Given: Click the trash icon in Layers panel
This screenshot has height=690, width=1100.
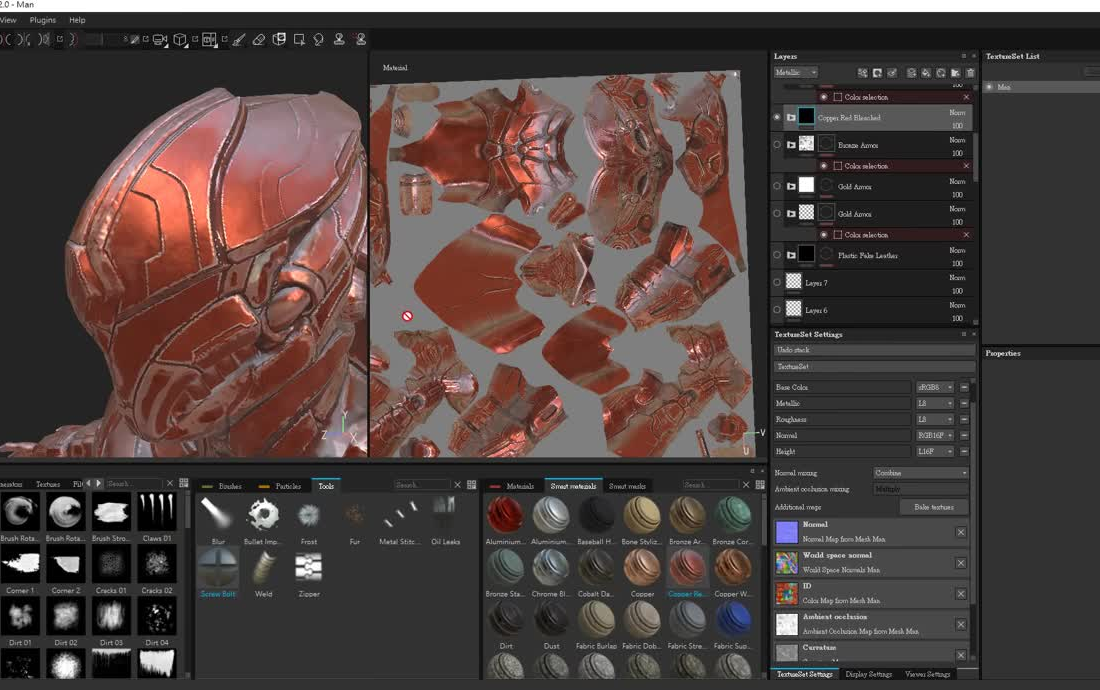Looking at the screenshot, I should pos(970,73).
